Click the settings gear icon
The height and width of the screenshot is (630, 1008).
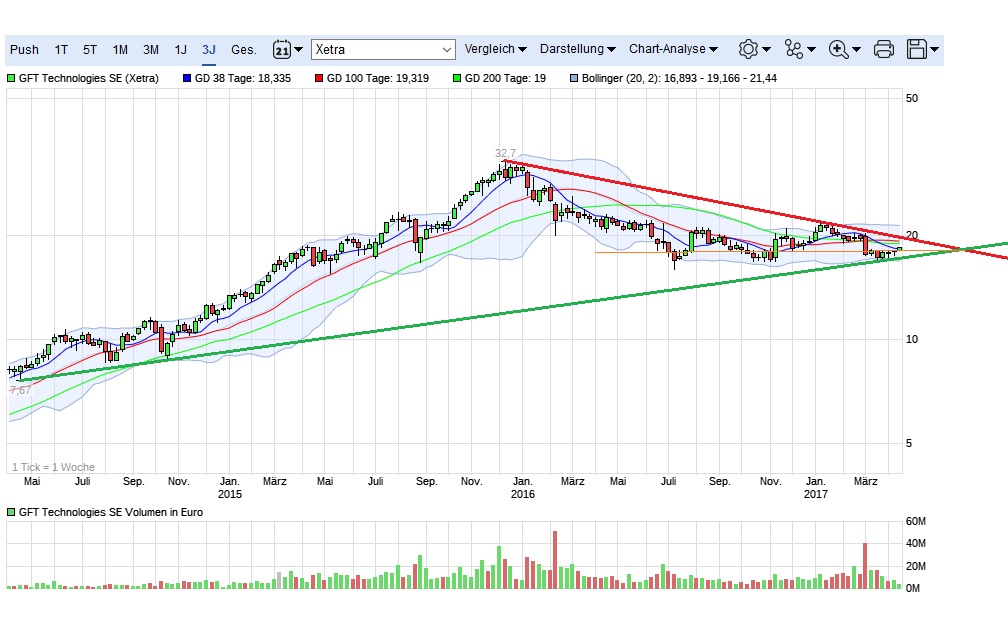748,50
